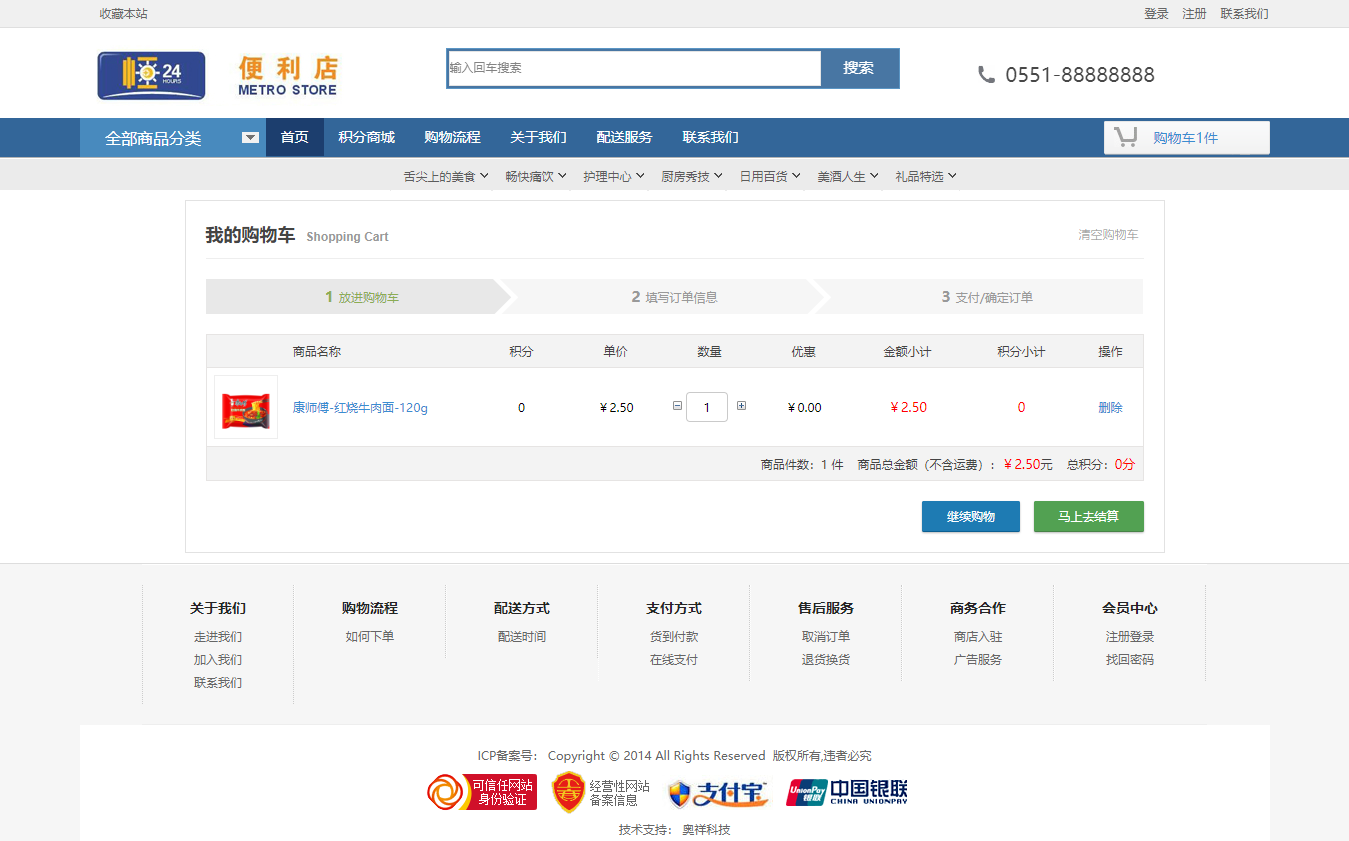This screenshot has height=841, width=1349.
Task: Click the China UnionPay logo
Action: 847,793
